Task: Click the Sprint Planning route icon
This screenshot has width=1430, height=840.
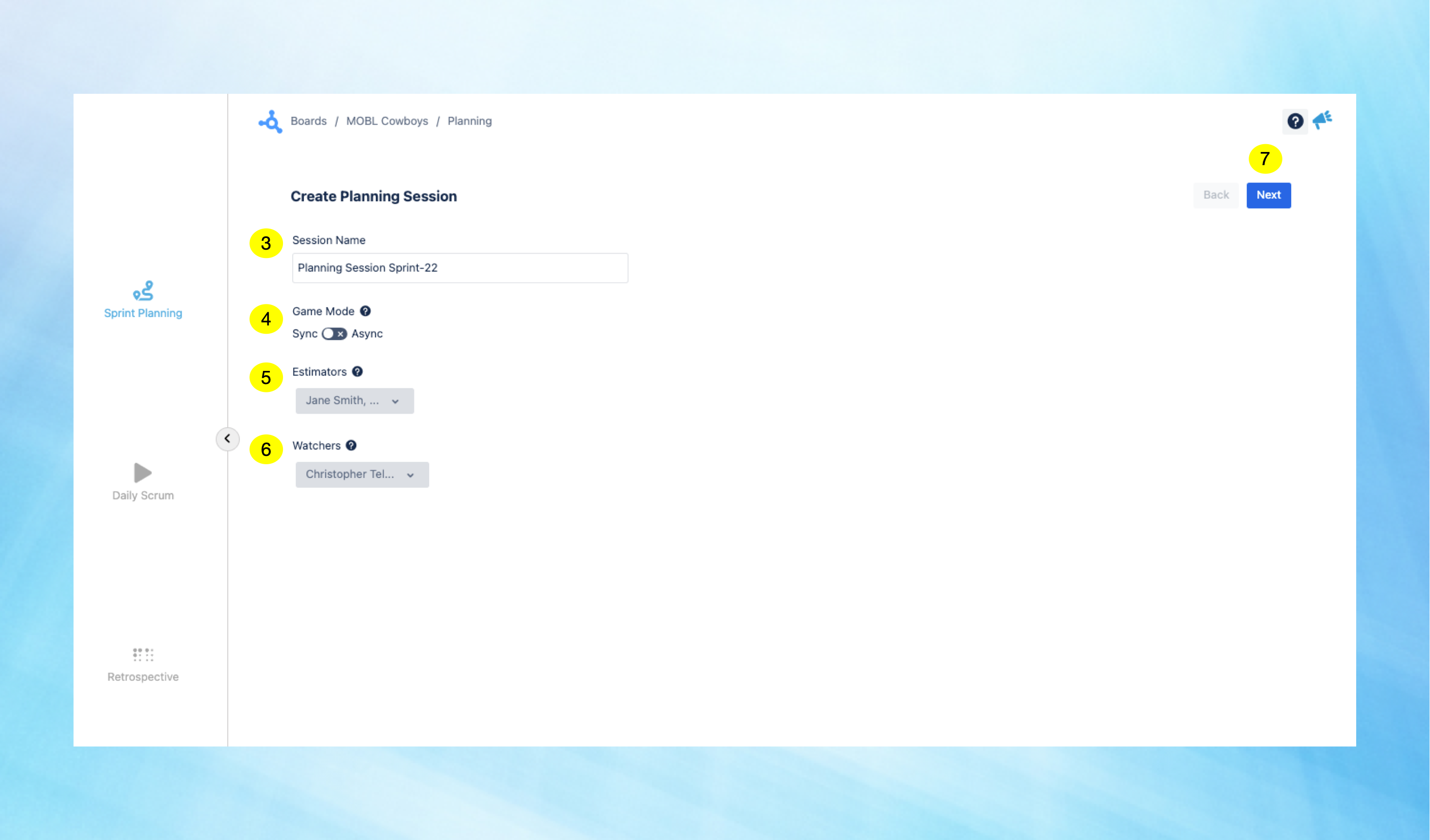Action: coord(143,291)
